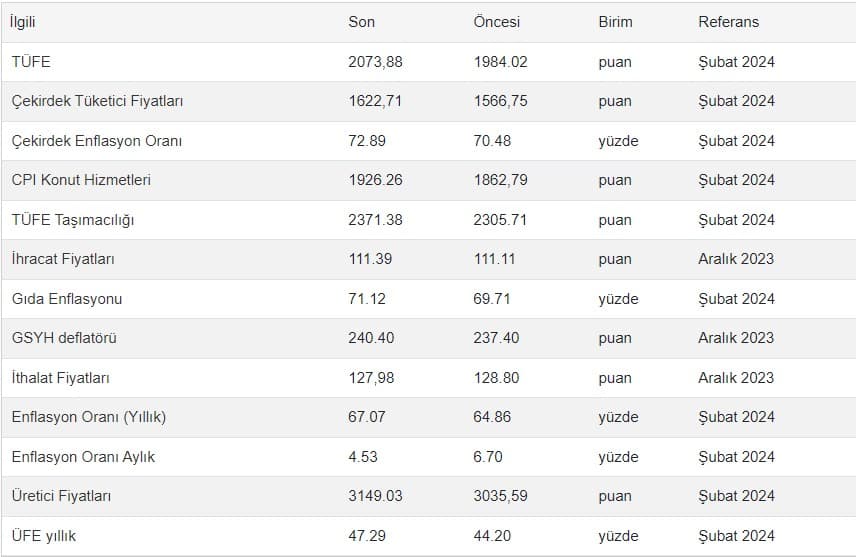Click the Birim column header
This screenshot has height=557, width=856.
(615, 22)
